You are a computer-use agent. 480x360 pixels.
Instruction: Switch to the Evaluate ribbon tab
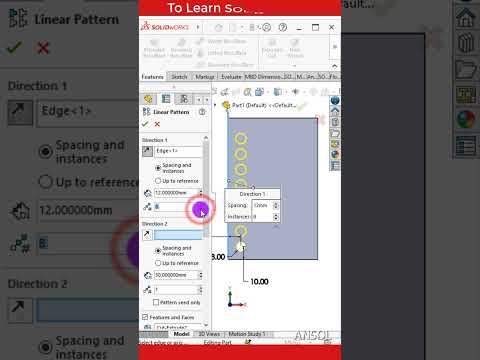tap(231, 77)
